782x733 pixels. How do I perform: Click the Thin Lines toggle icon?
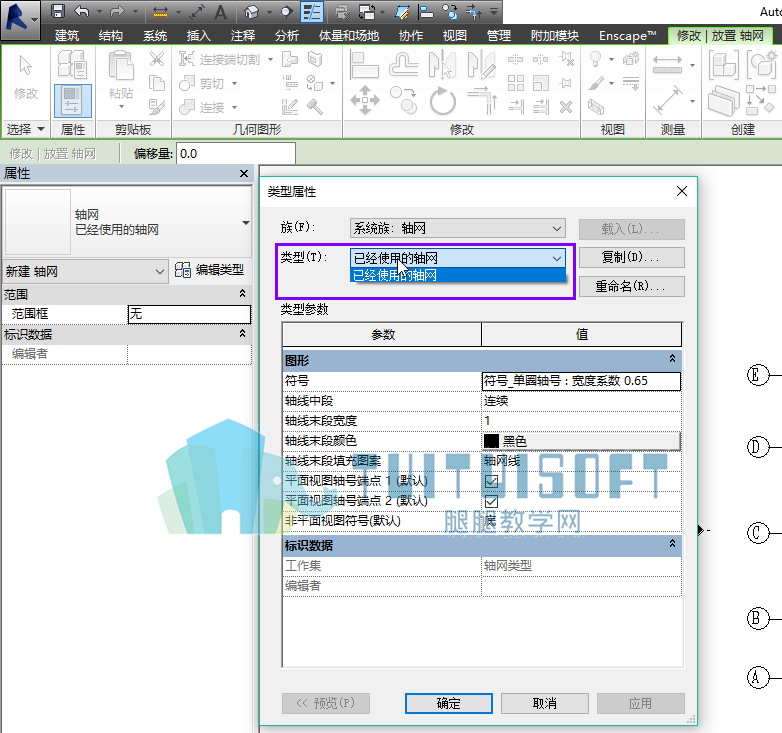click(312, 11)
